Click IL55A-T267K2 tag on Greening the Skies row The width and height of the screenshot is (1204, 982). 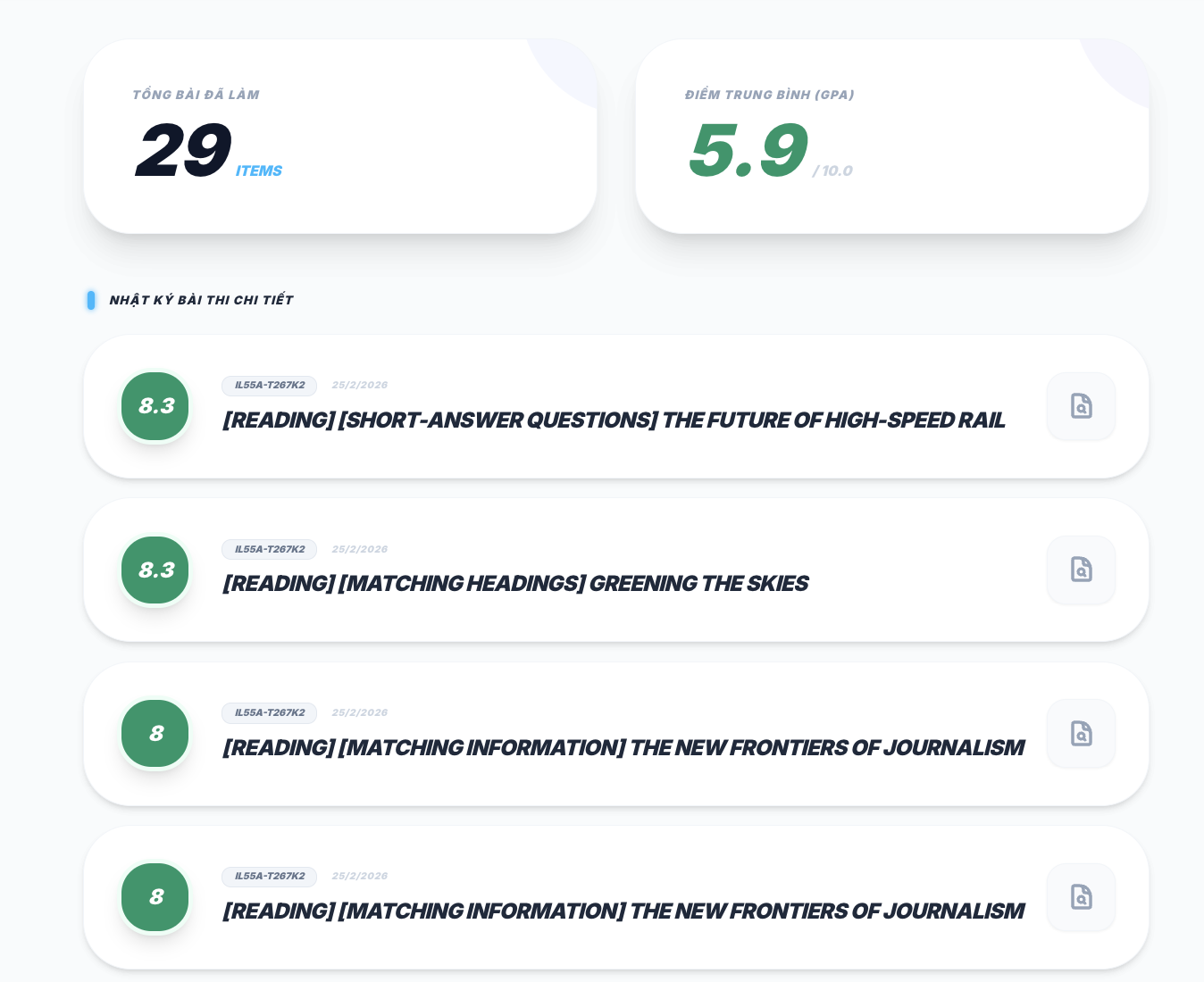[269, 549]
